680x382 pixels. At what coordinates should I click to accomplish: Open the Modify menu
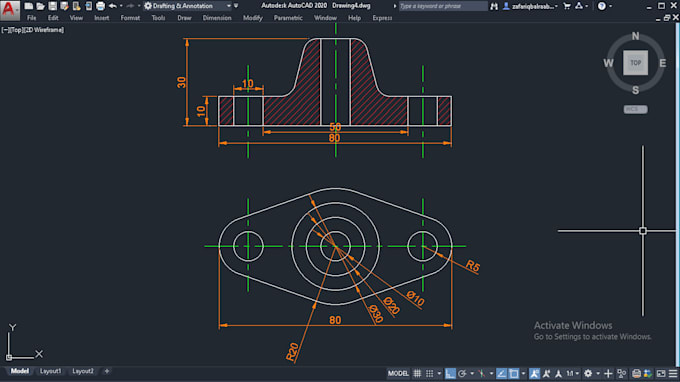click(252, 18)
